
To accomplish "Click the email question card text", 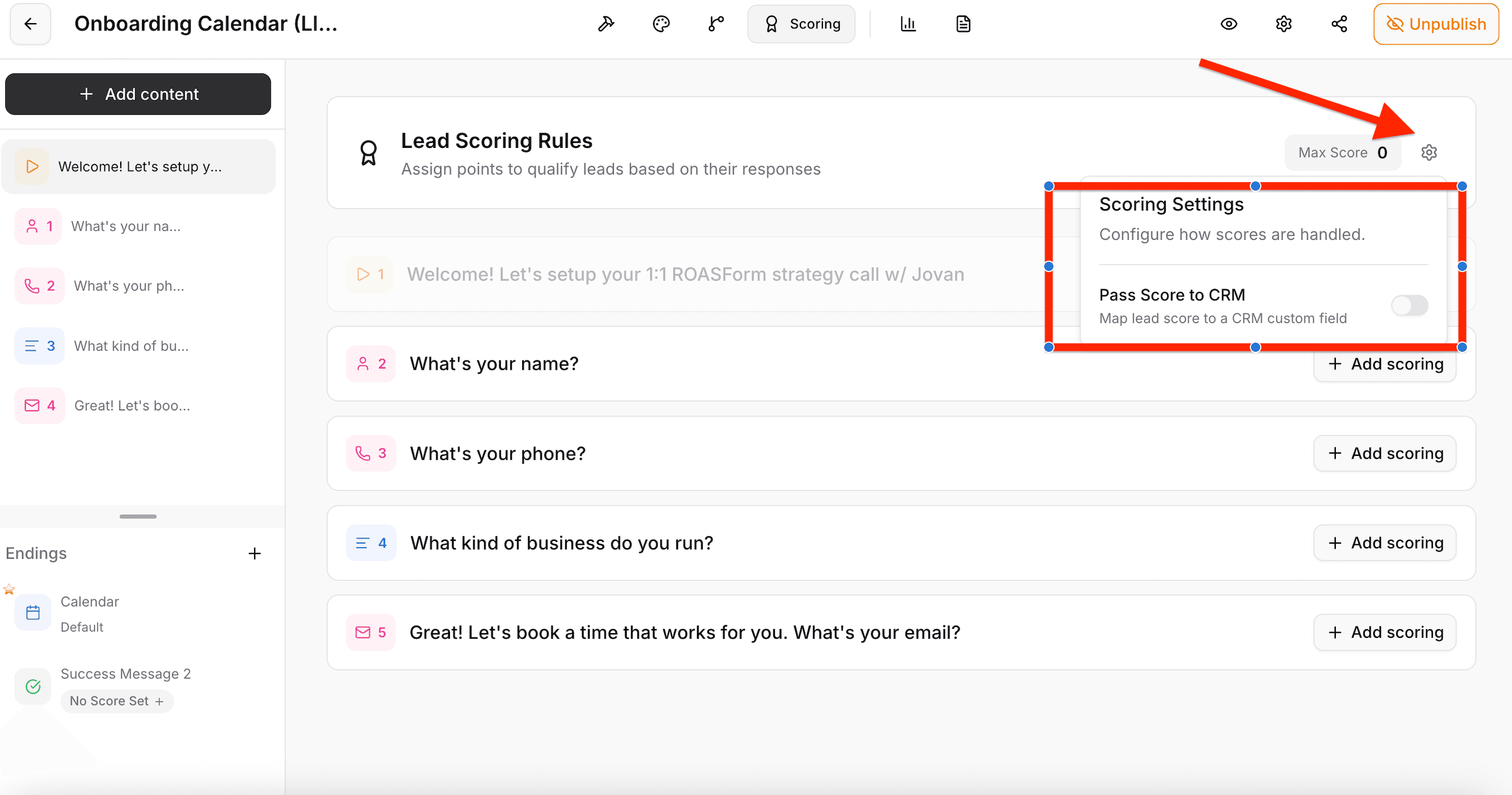I will 685,632.
